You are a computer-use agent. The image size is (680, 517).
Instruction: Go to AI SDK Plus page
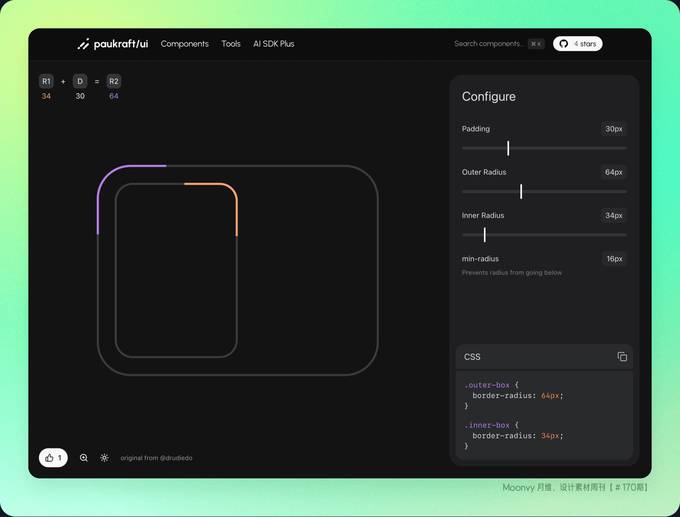(274, 44)
